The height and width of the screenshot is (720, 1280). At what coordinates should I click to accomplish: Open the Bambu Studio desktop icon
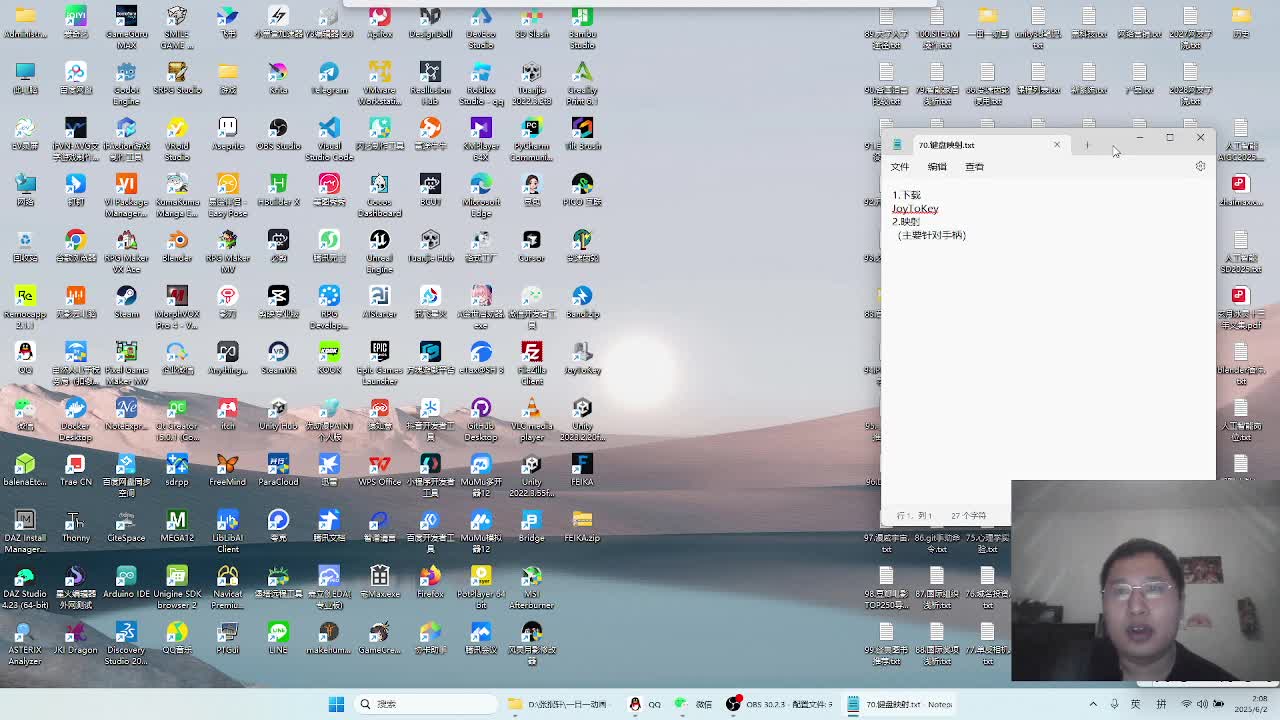(582, 27)
